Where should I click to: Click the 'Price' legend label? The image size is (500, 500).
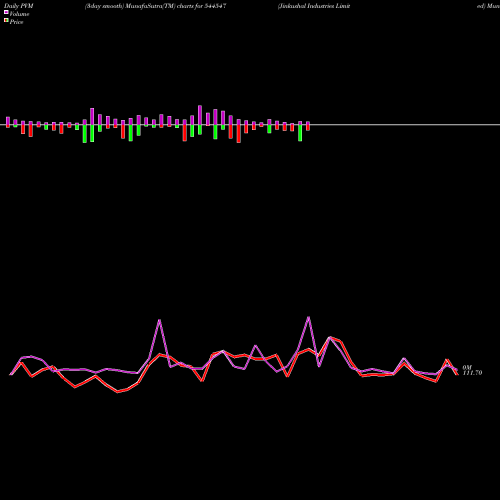[16, 22]
